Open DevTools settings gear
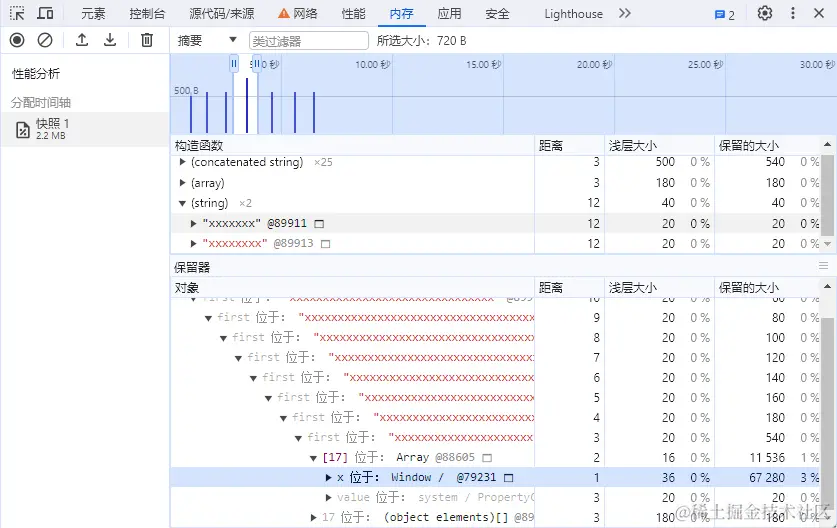Viewport: 837px width, 528px height. coord(765,13)
